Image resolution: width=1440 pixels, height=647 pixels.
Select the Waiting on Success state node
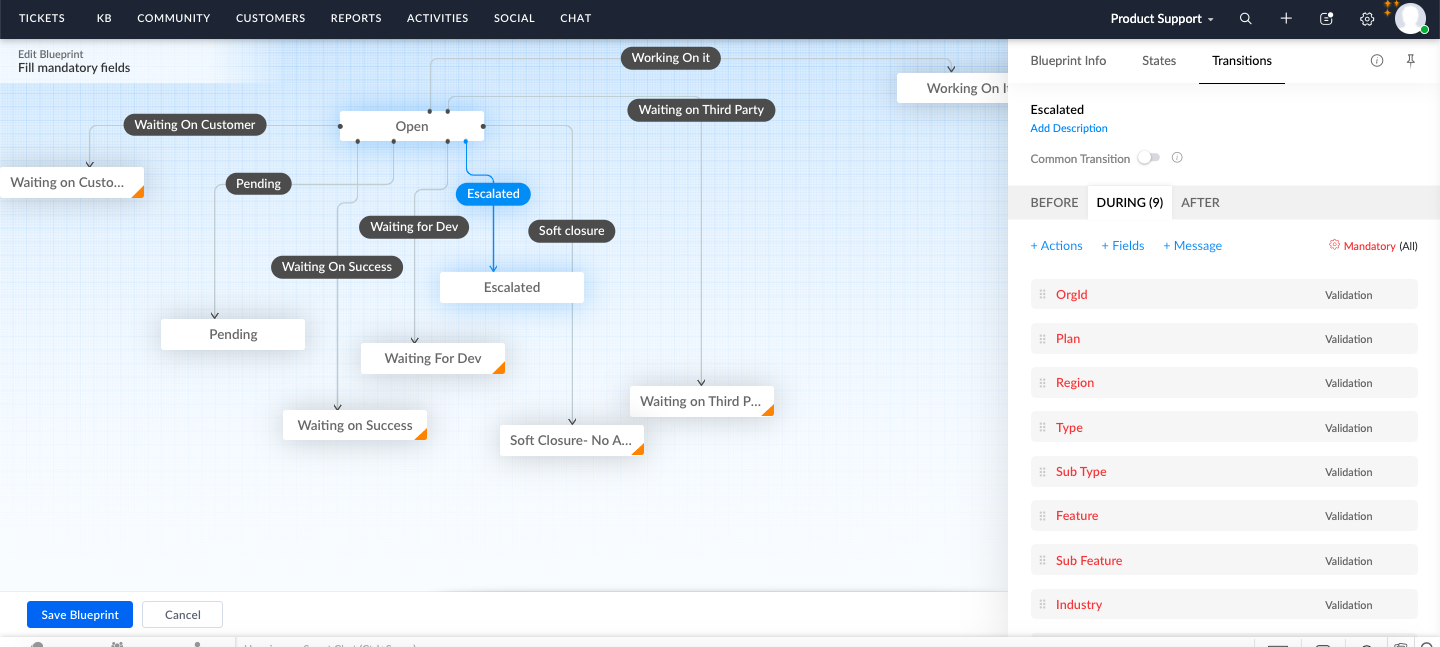[x=355, y=425]
